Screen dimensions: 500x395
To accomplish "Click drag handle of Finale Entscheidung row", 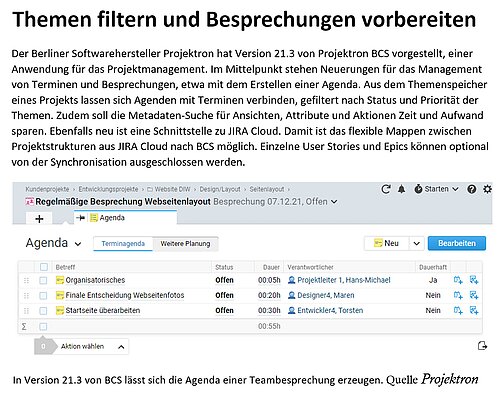I will point(26,295).
